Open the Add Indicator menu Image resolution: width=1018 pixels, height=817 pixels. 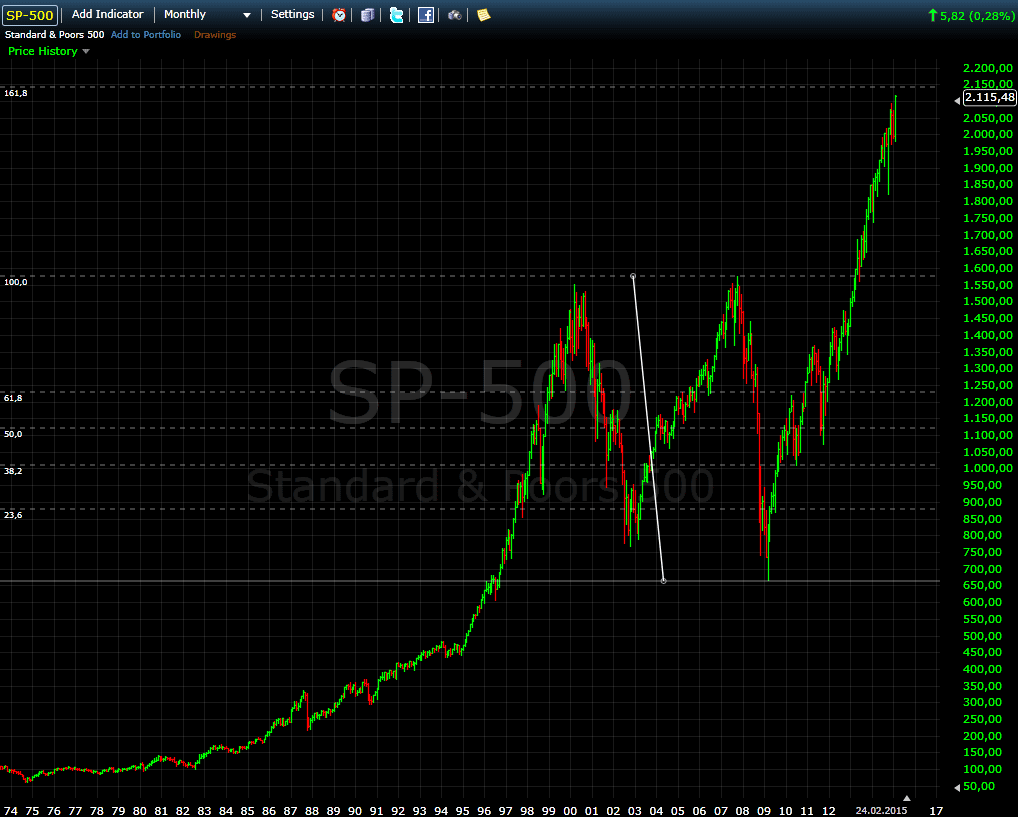pyautogui.click(x=107, y=14)
